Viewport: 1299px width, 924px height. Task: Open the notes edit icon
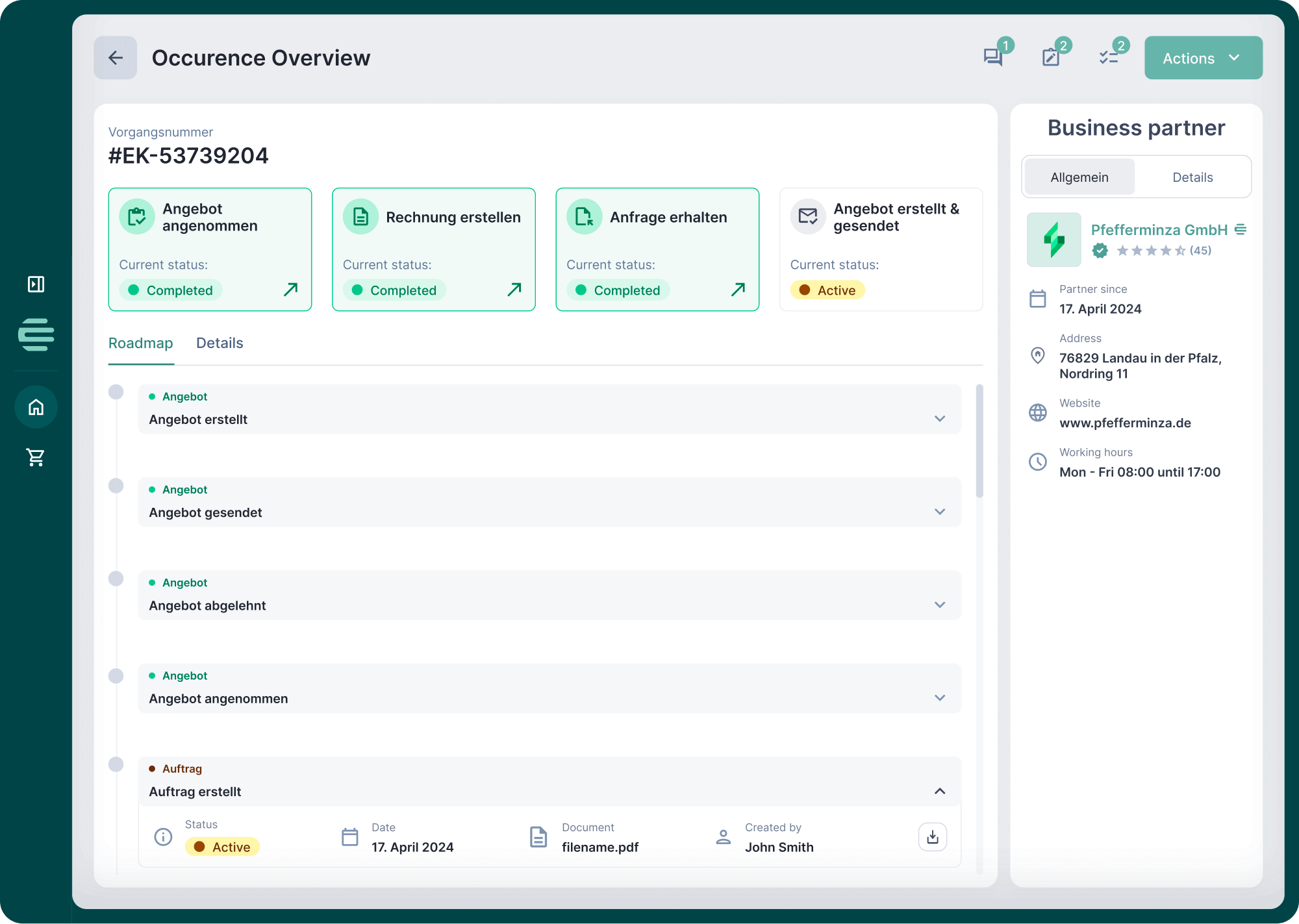[1050, 57]
